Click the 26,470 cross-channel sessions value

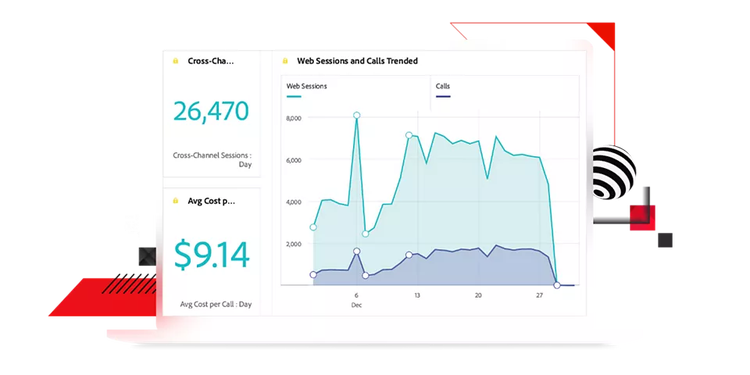pos(211,111)
